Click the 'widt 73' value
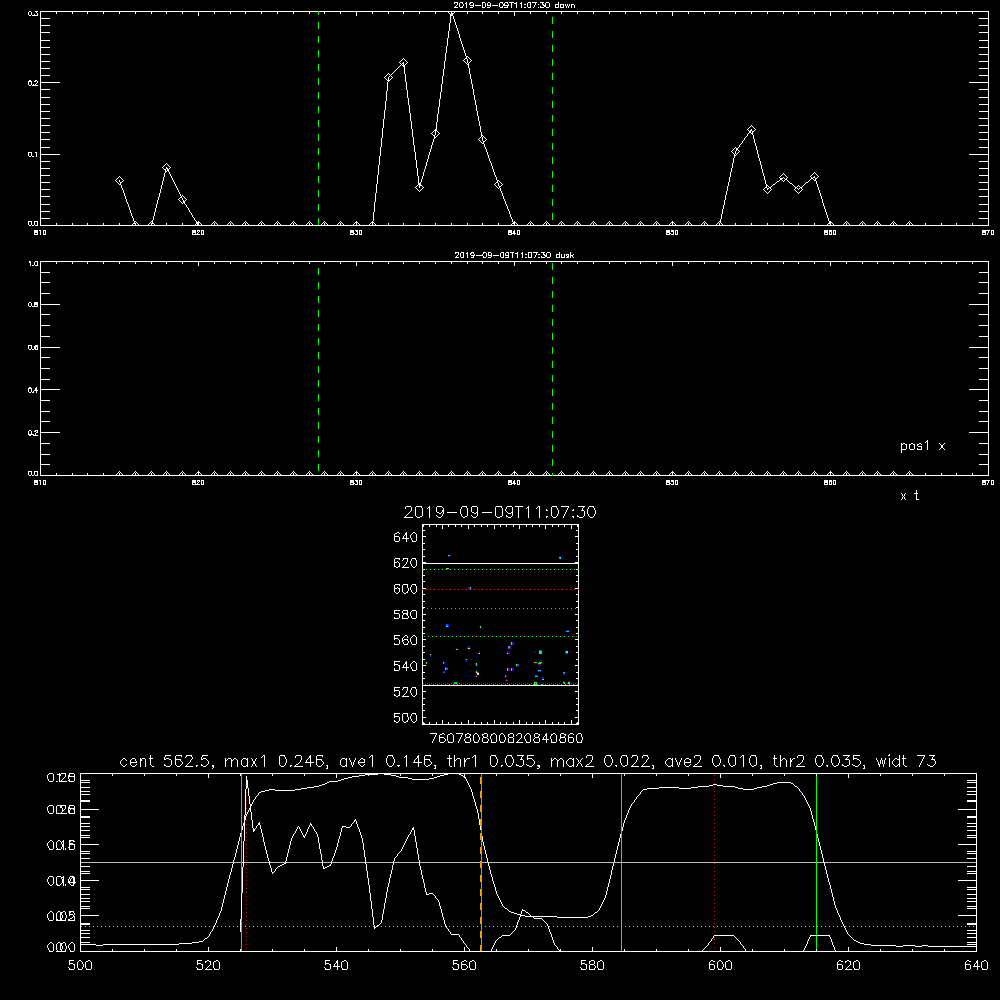Screen dimensions: 1000x1000 906,761
